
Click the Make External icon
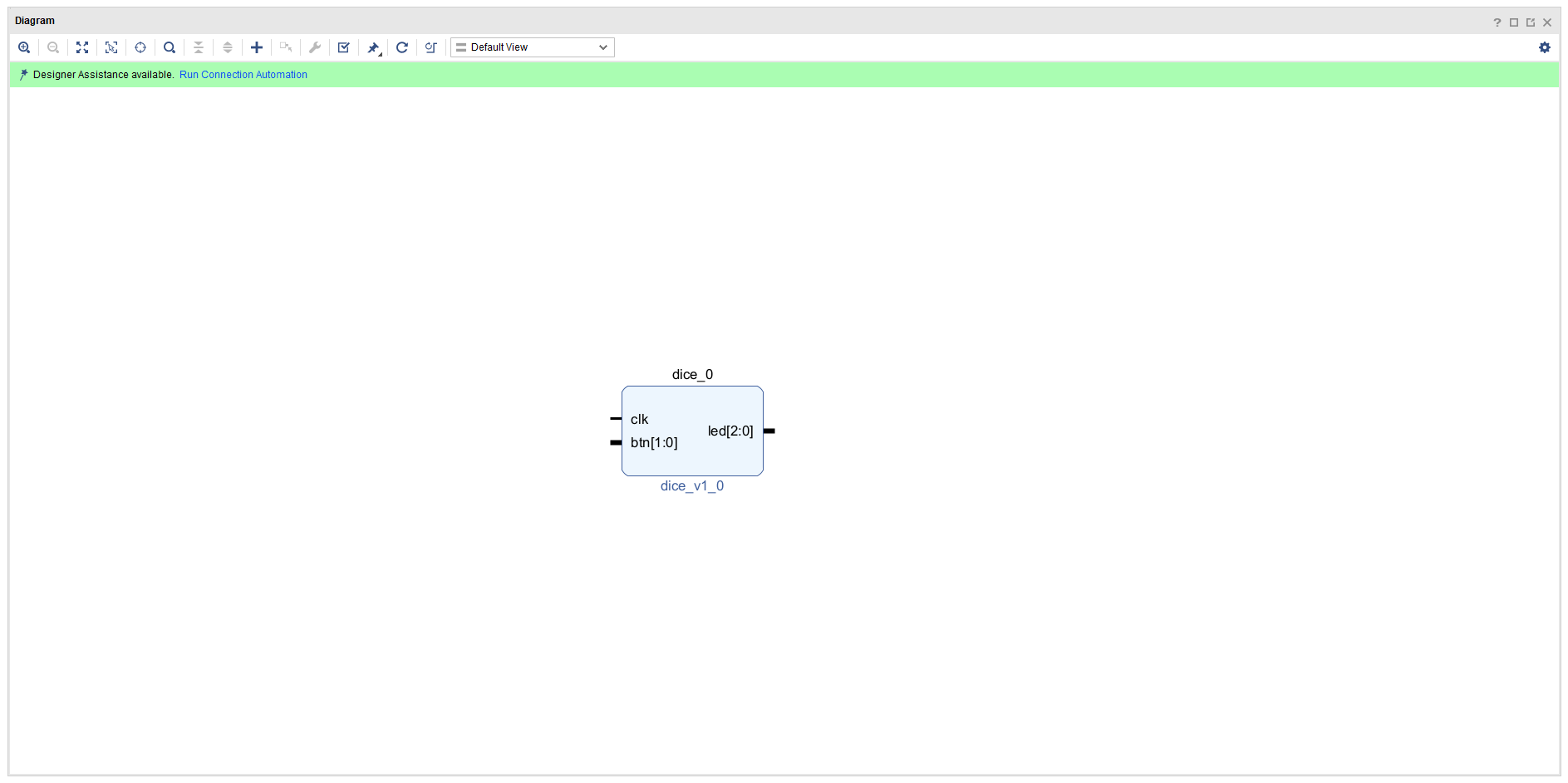286,47
